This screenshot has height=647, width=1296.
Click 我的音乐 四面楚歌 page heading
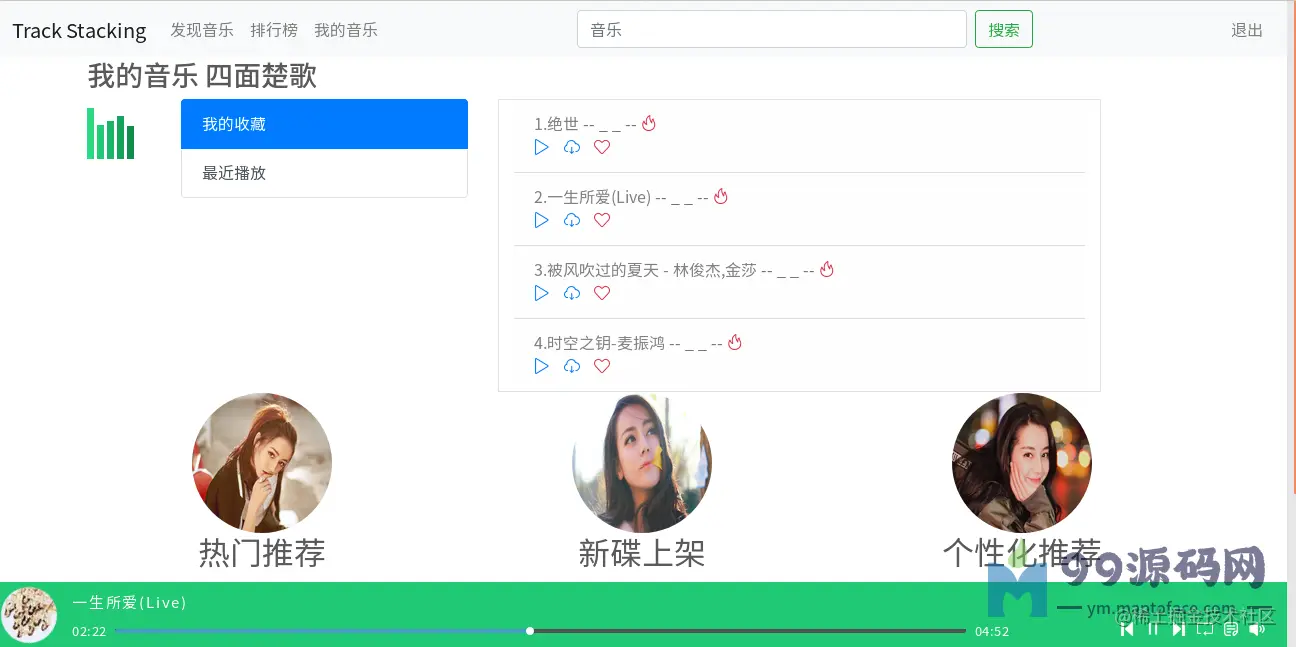pos(202,76)
